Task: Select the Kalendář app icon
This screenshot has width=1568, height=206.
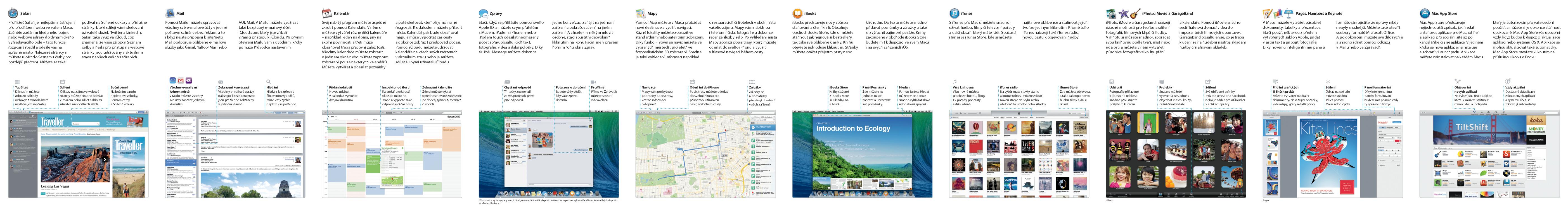Action: point(326,13)
